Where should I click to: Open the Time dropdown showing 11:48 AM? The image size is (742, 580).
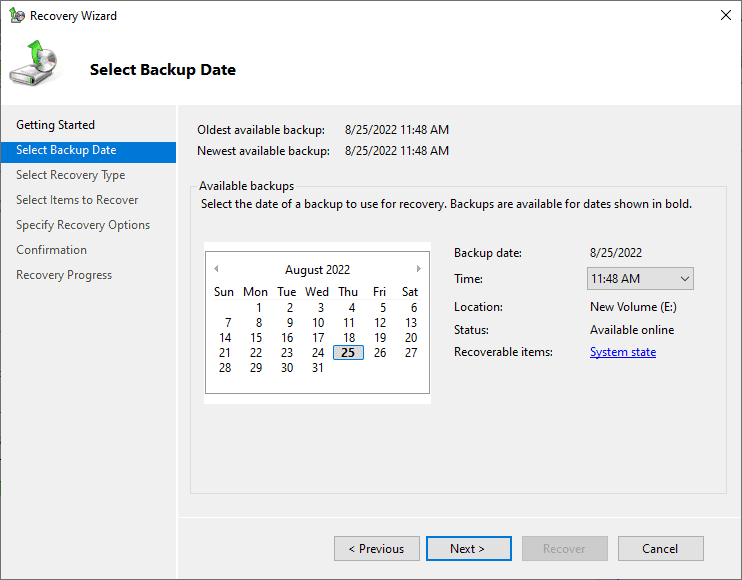(x=640, y=279)
